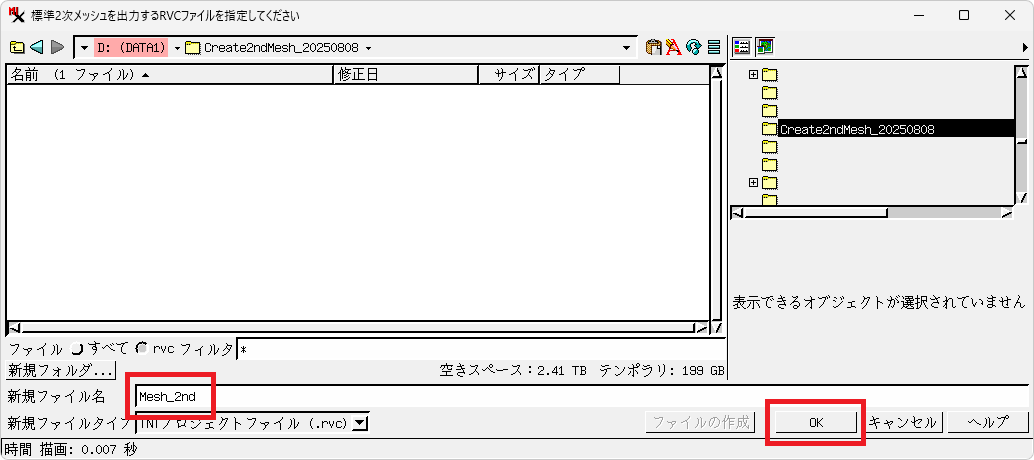Click the clipboard paste icon in toolbar
1034x460 pixels.
tap(654, 47)
